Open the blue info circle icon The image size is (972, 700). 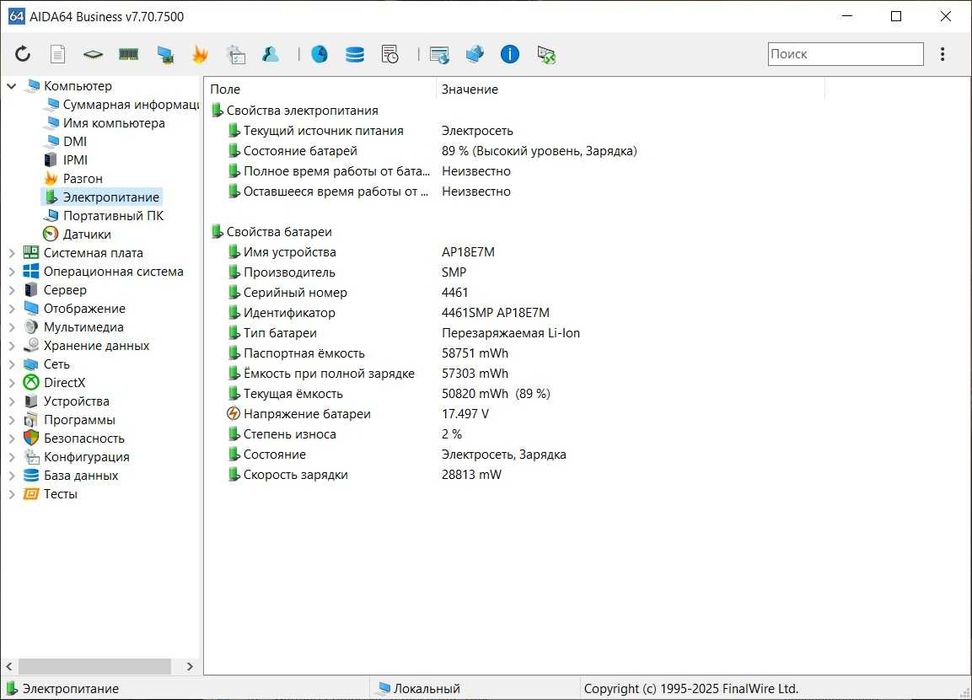(x=510, y=55)
